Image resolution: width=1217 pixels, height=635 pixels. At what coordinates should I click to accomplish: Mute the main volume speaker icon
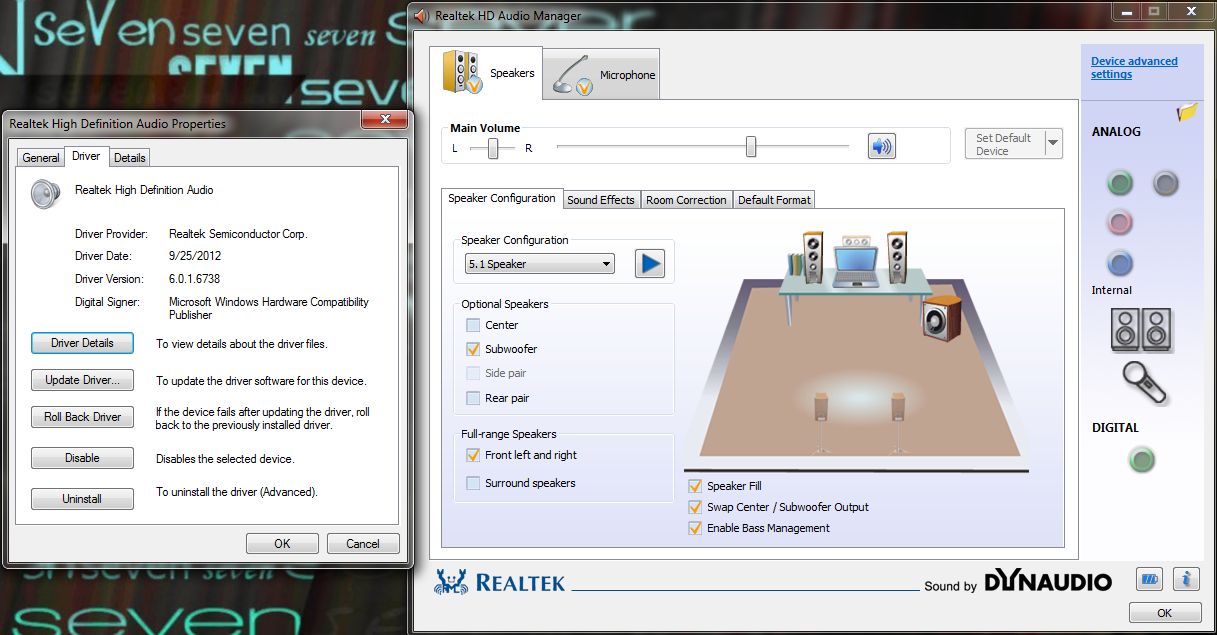(881, 147)
